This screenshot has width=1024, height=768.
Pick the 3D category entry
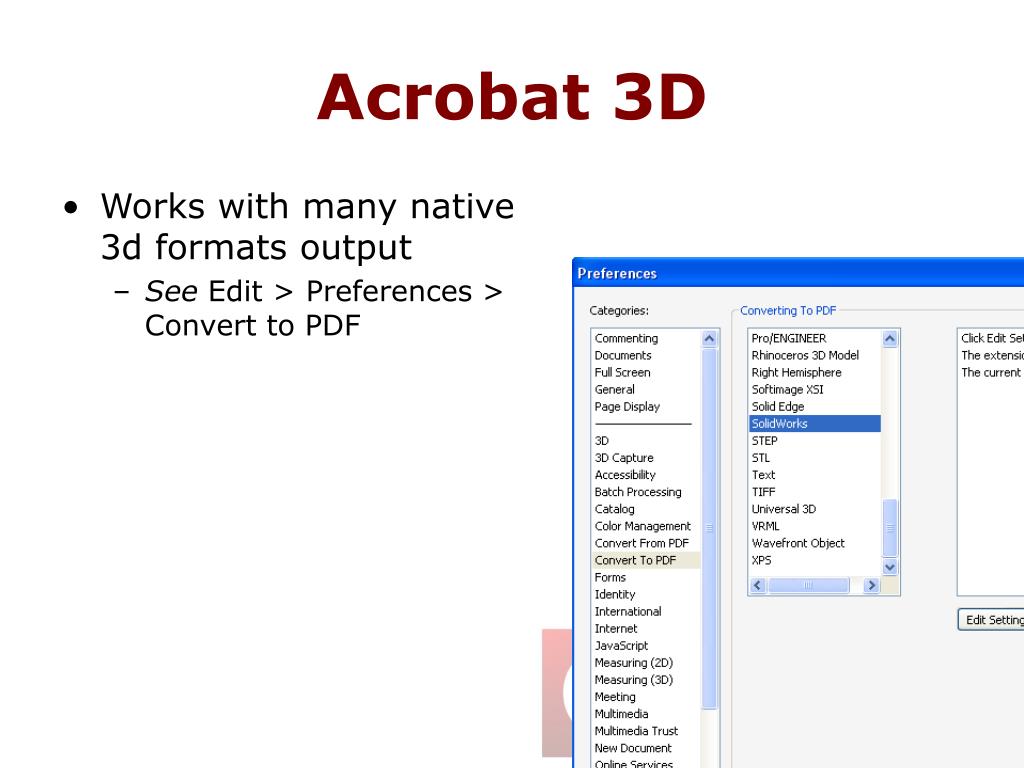pyautogui.click(x=601, y=441)
